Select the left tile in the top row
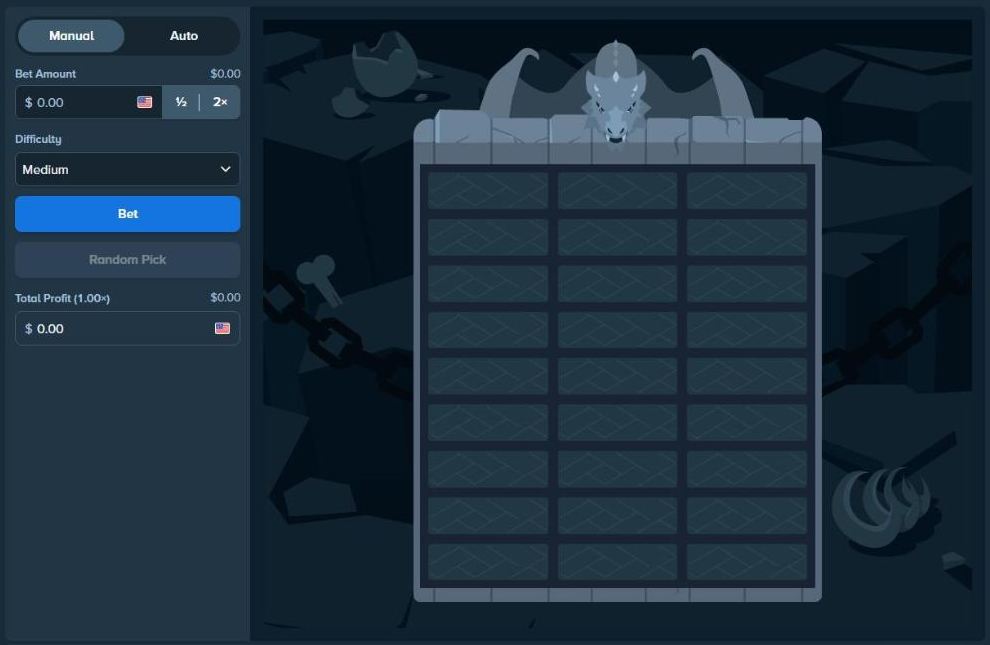Viewport: 990px width, 645px height. (x=488, y=190)
